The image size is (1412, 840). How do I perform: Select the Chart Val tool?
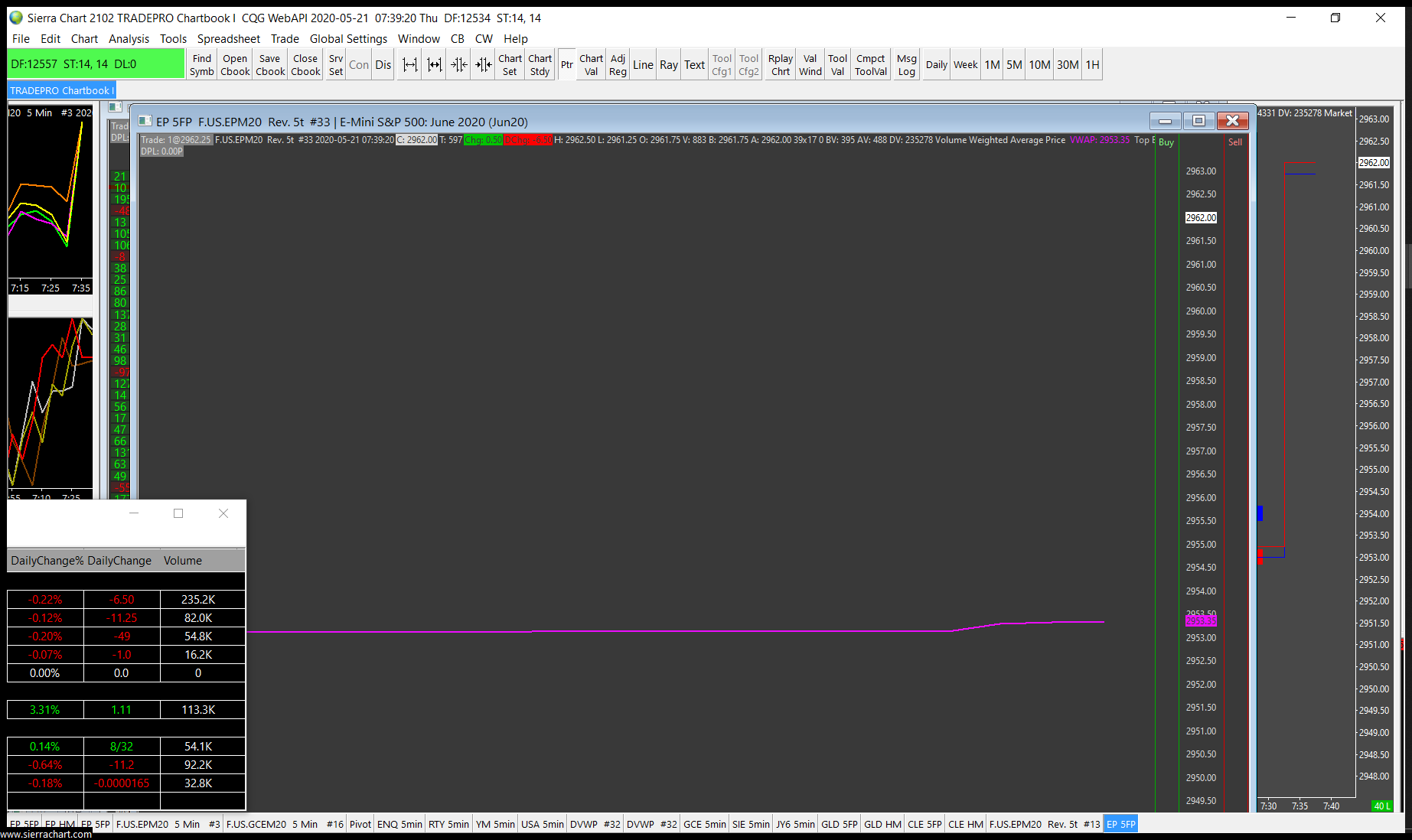591,65
